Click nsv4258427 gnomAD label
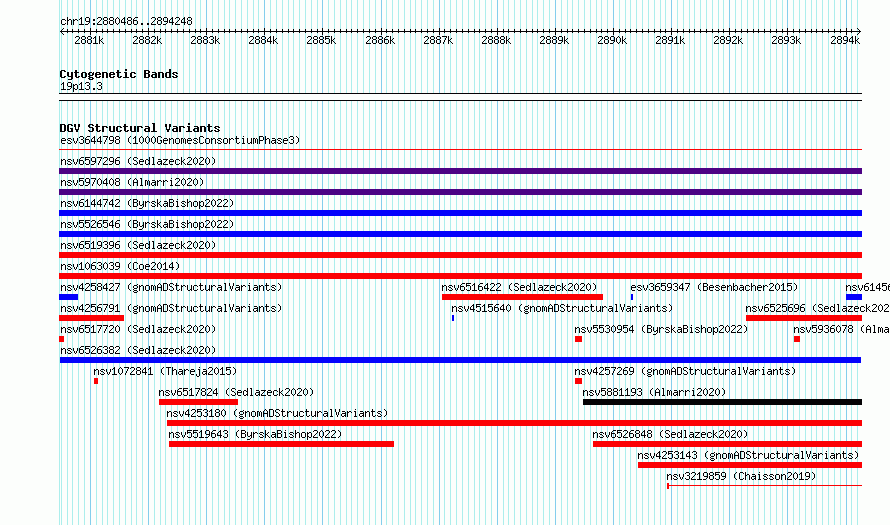This screenshot has width=890, height=525. [171, 287]
